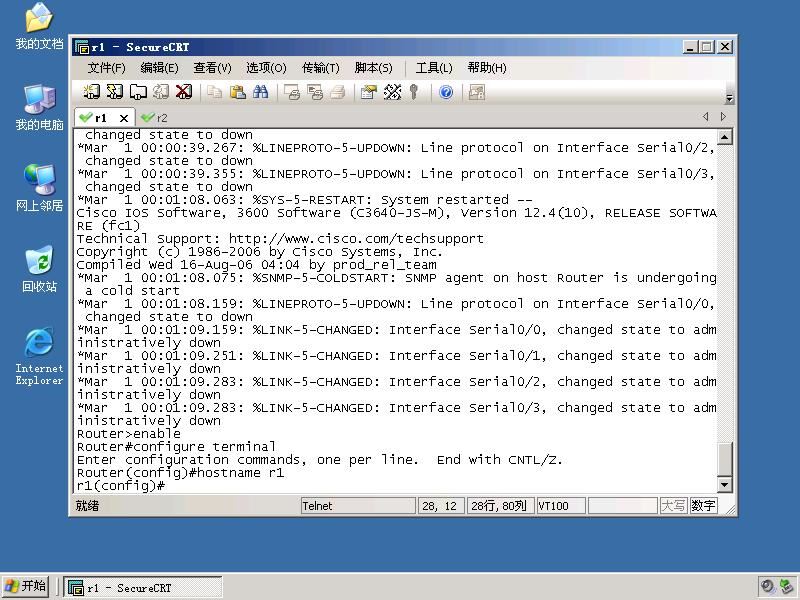Switch to the r2 session tab

coord(155,118)
